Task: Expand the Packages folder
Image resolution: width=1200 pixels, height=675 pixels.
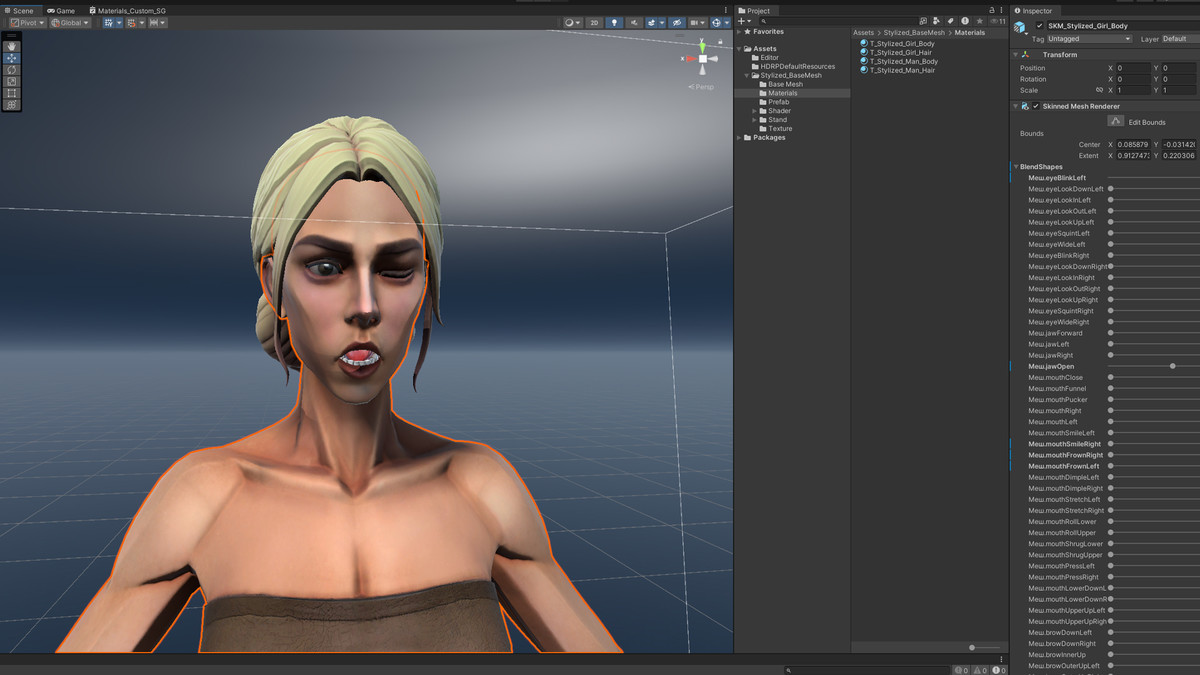Action: [x=740, y=137]
